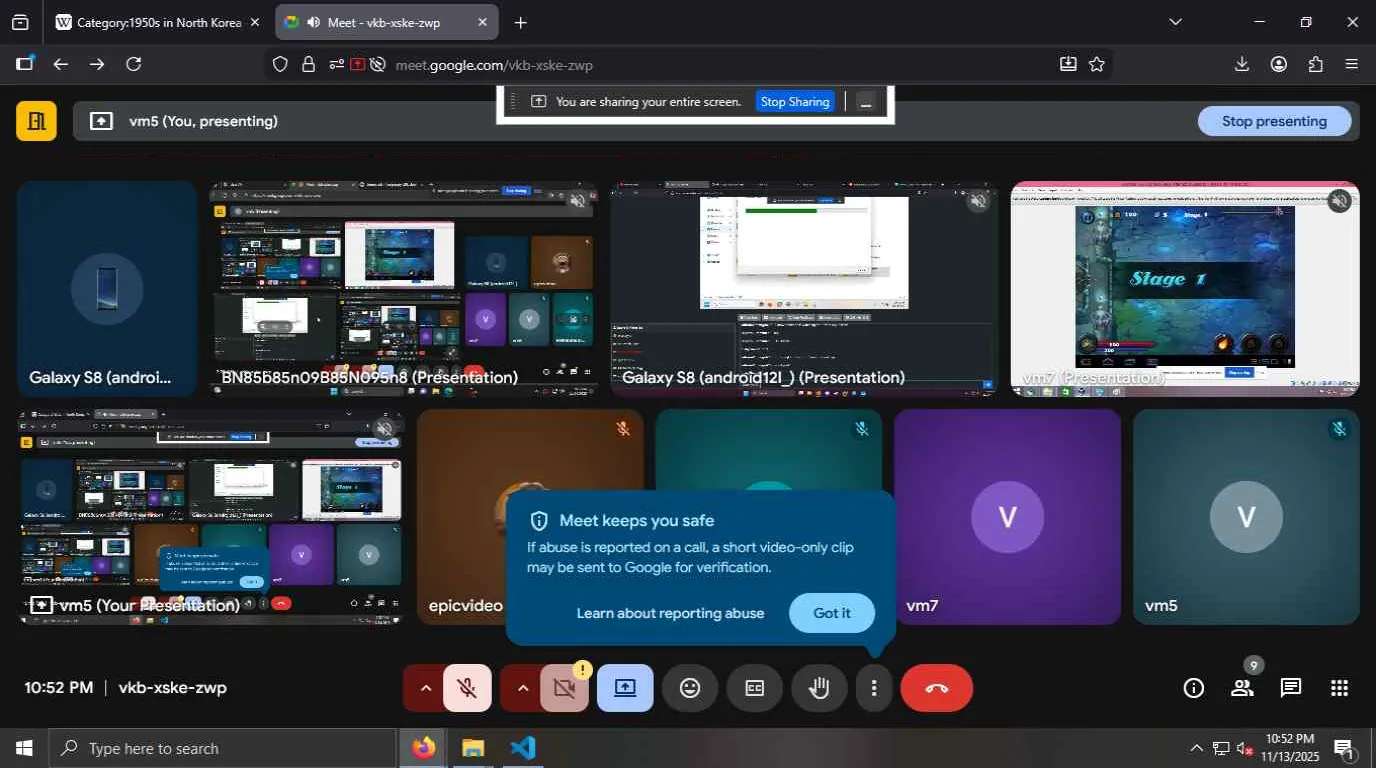
Task: Open the Firefox account menu
Action: [x=1279, y=64]
